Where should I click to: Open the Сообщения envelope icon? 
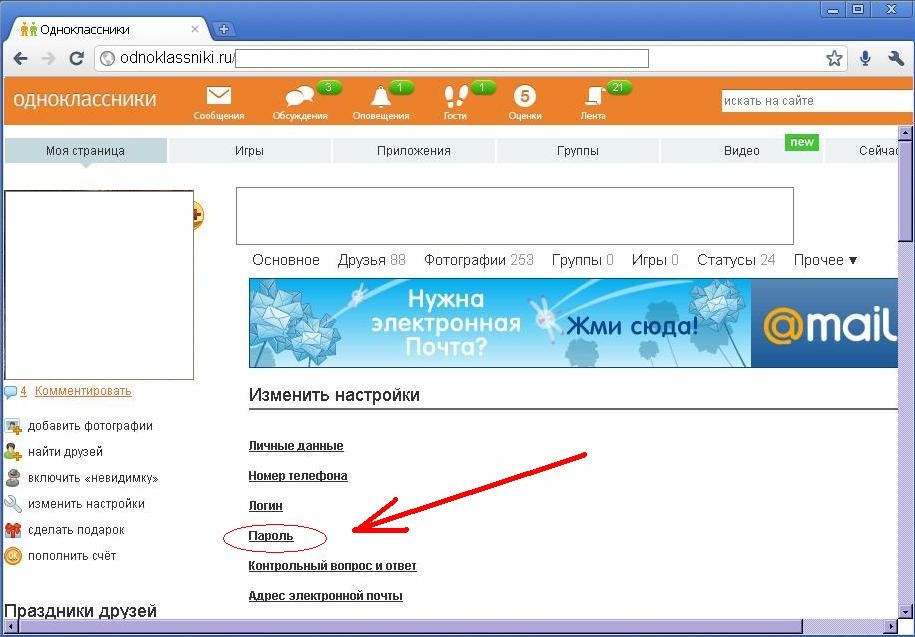(219, 96)
